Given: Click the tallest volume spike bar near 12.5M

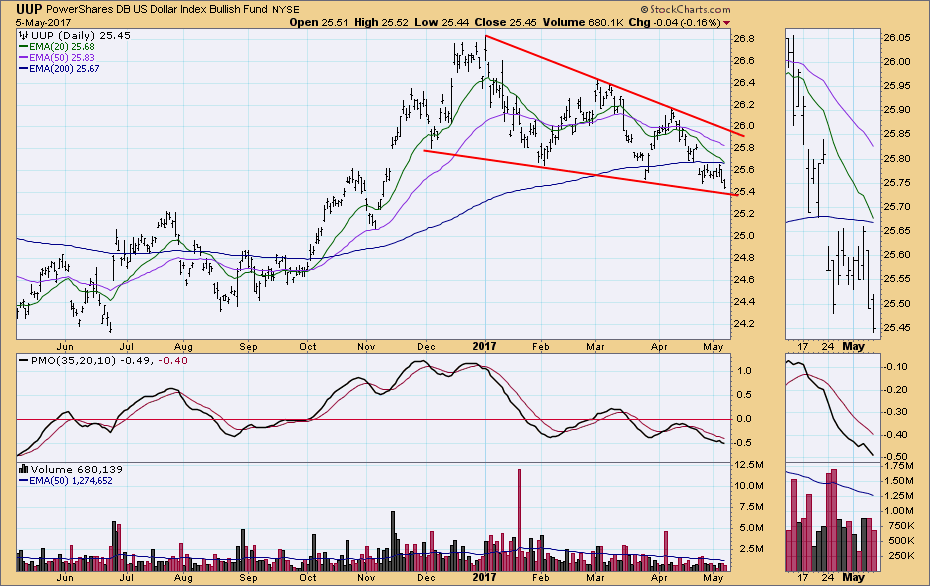Looking at the screenshot, I should click(520, 520).
